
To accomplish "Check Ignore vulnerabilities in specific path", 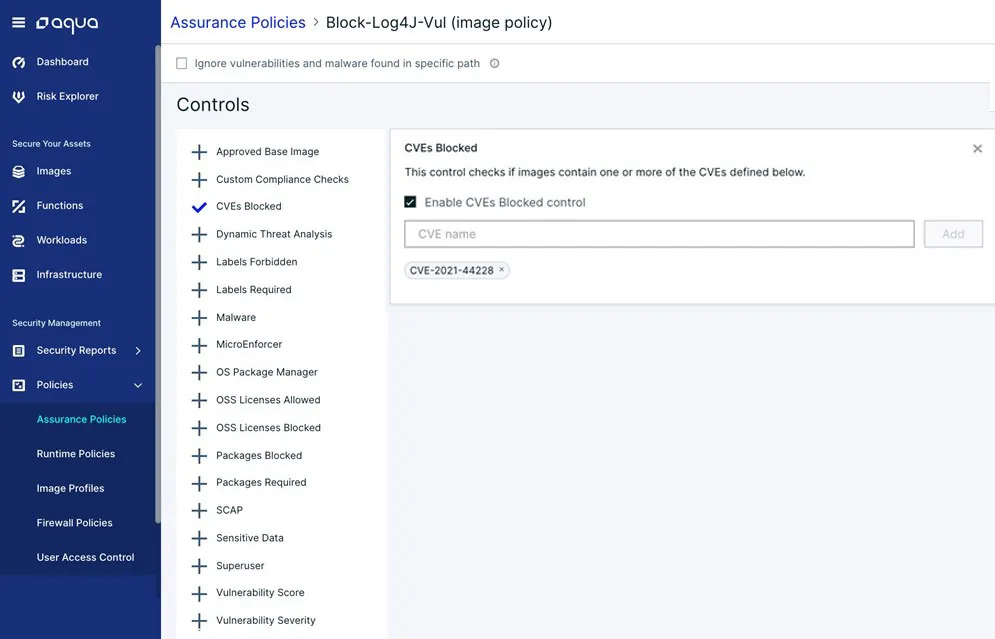I will pyautogui.click(x=181, y=63).
